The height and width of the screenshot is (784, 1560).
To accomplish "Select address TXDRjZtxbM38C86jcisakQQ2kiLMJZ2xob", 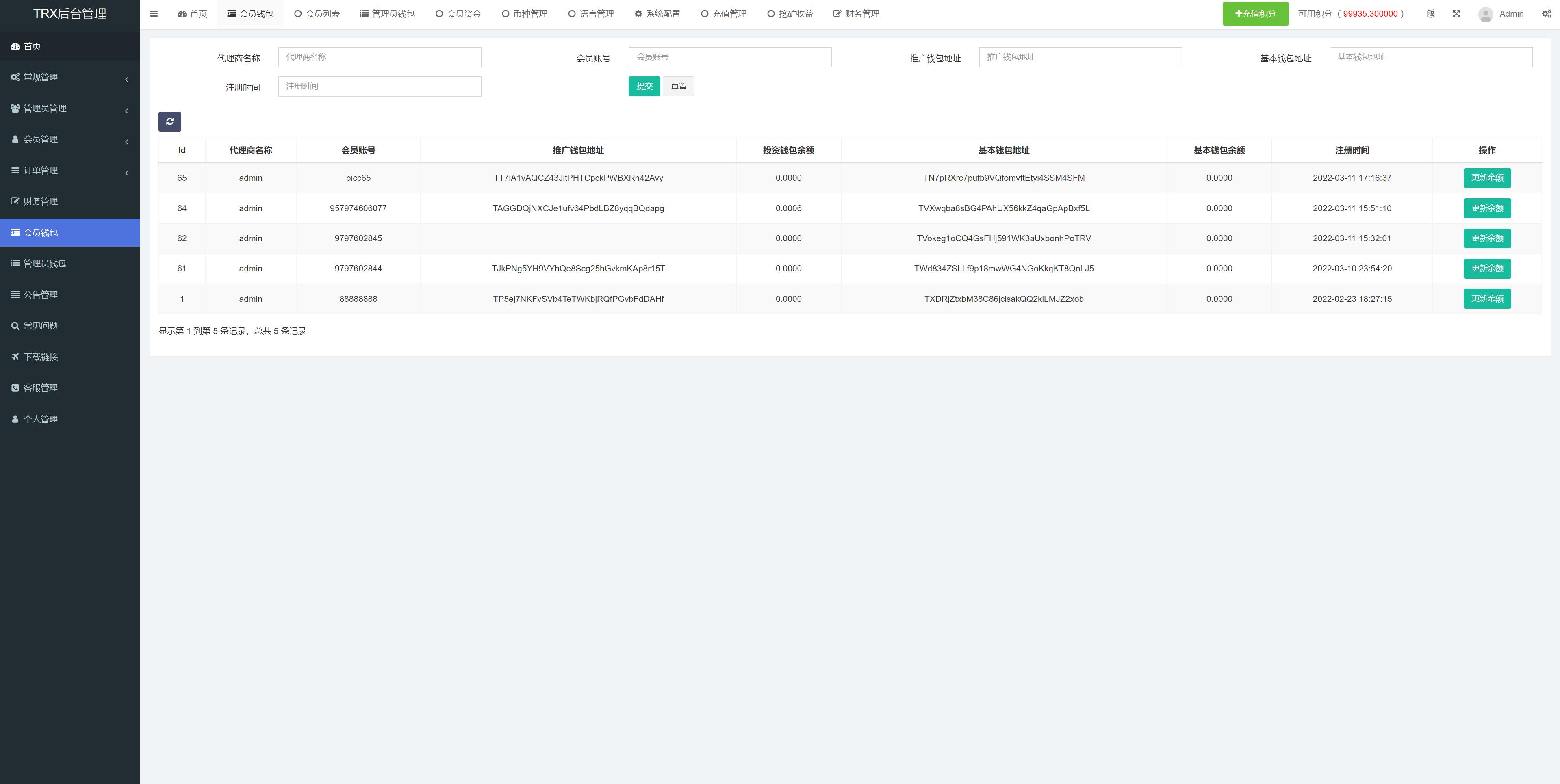I will pos(1003,299).
